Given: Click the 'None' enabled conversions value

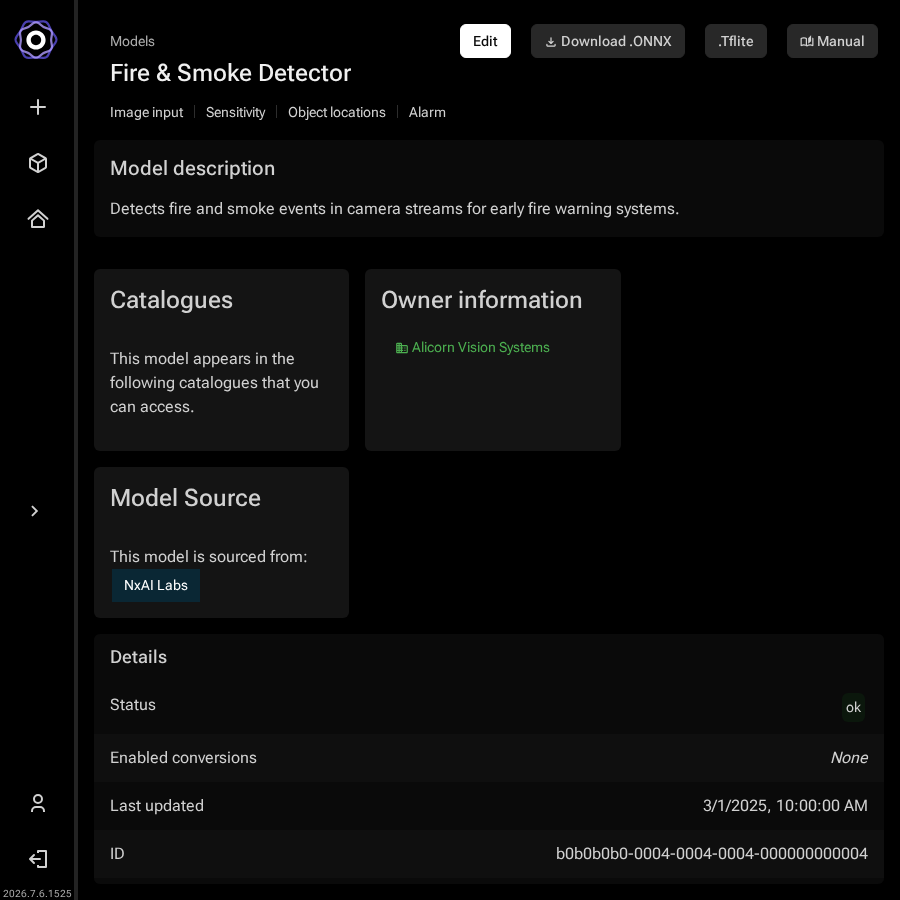Looking at the screenshot, I should 849,758.
